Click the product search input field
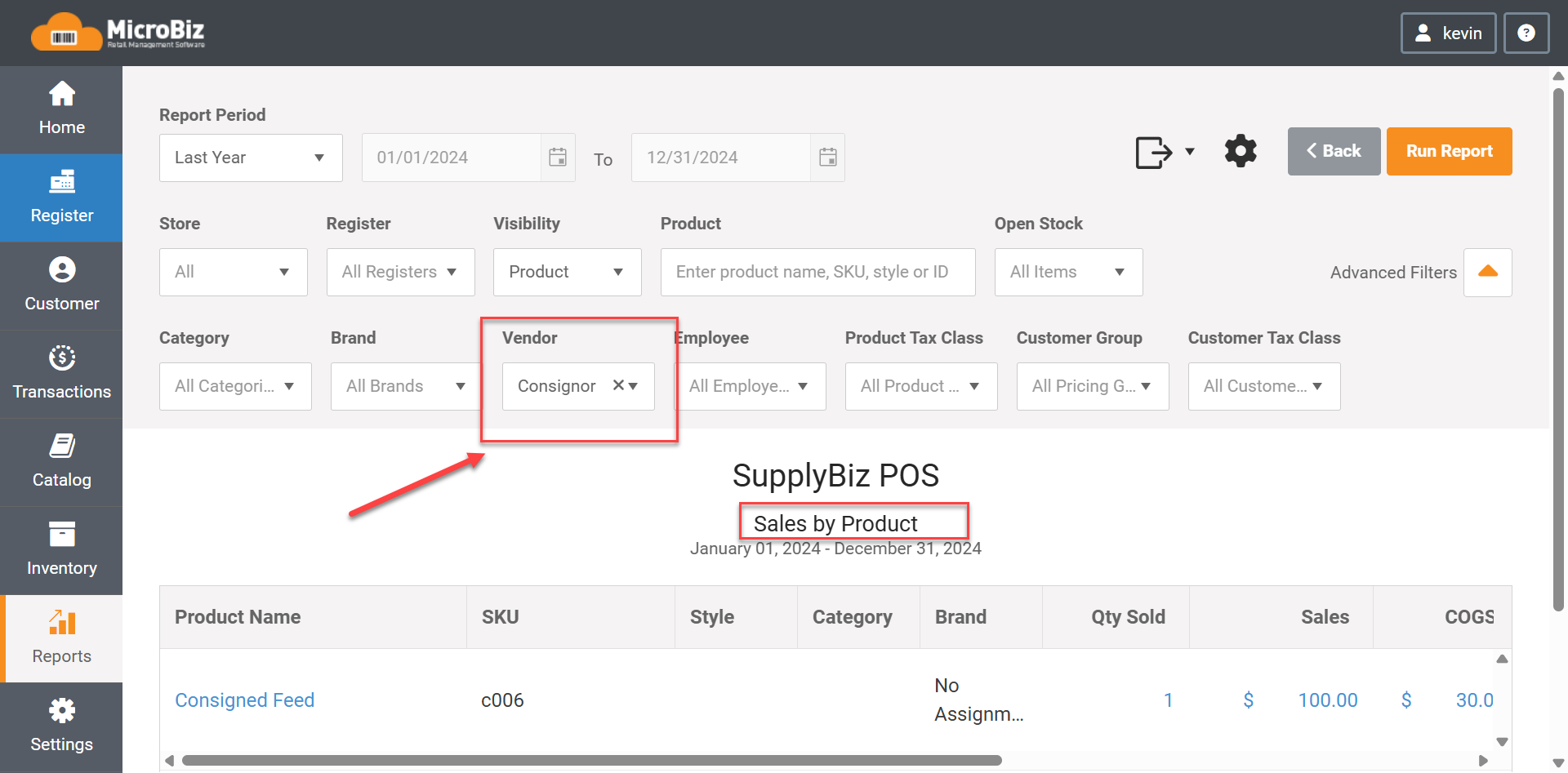This screenshot has height=773, width=1568. click(817, 272)
